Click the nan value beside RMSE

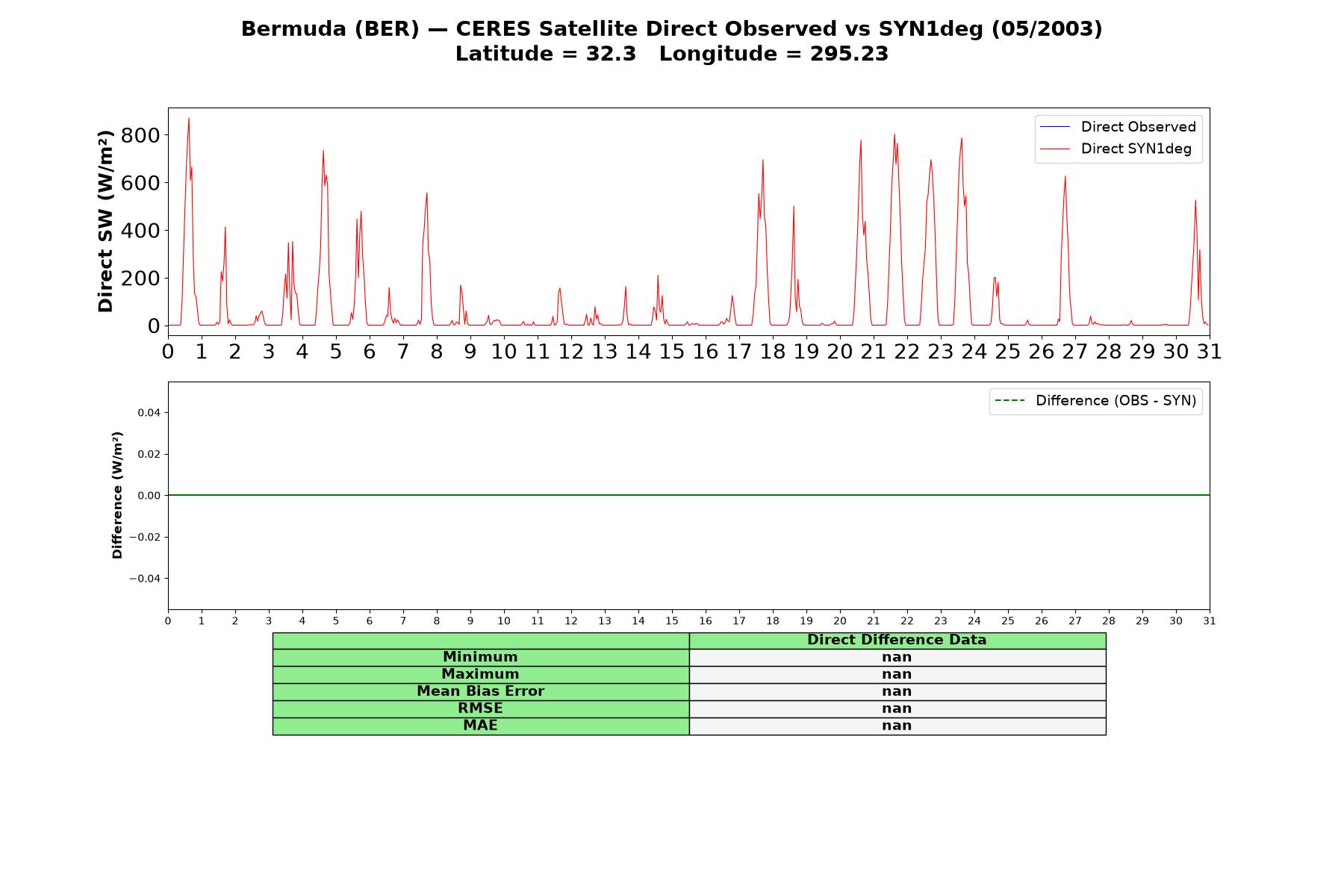[x=897, y=709]
